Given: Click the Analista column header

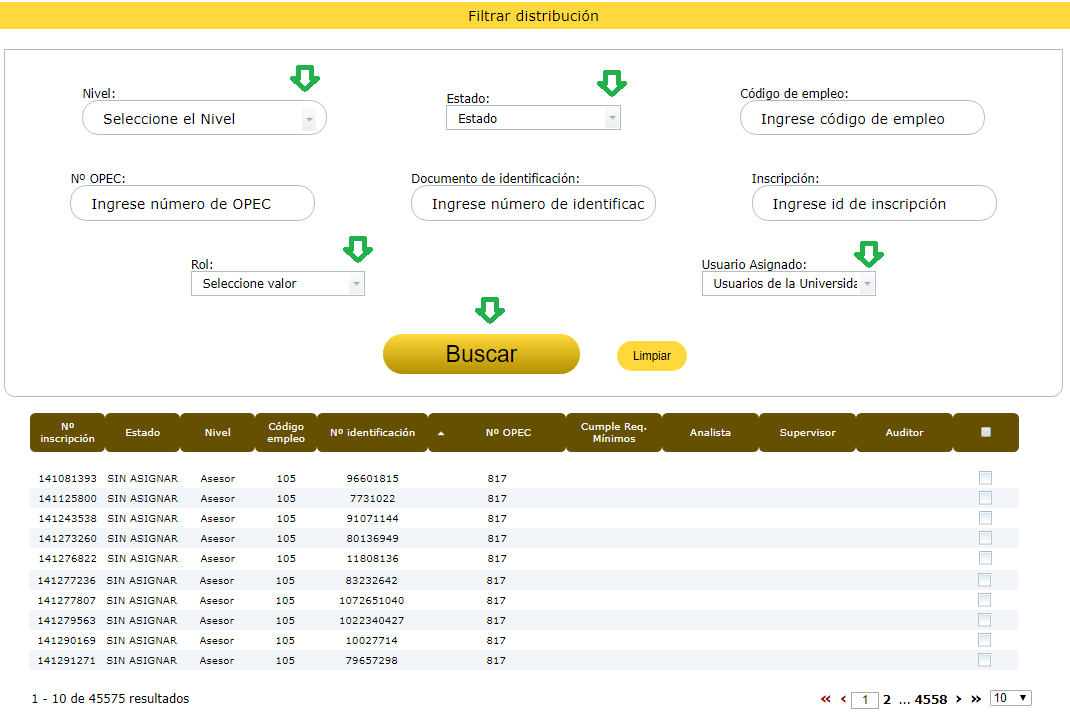Looking at the screenshot, I should click(x=710, y=433).
